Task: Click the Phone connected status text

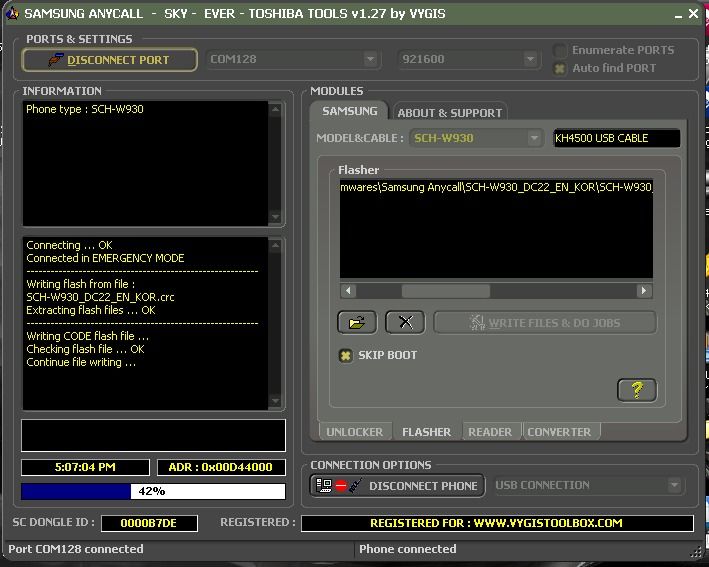Action: pyautogui.click(x=407, y=549)
